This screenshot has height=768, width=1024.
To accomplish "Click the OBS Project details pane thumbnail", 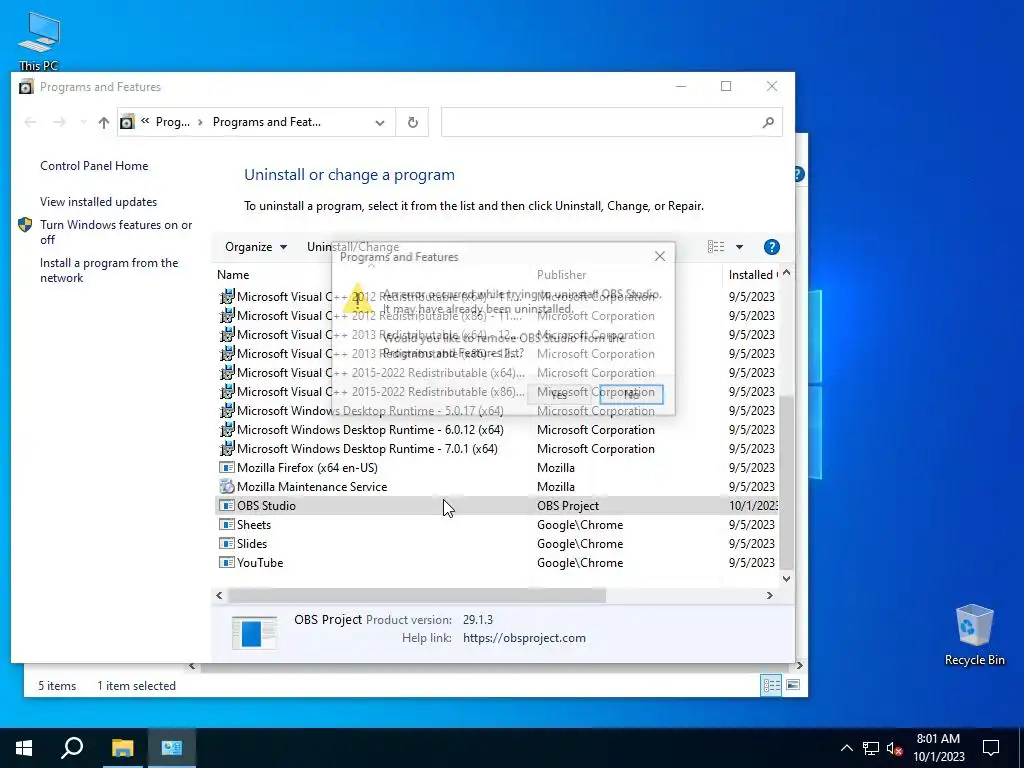I will tap(254, 632).
